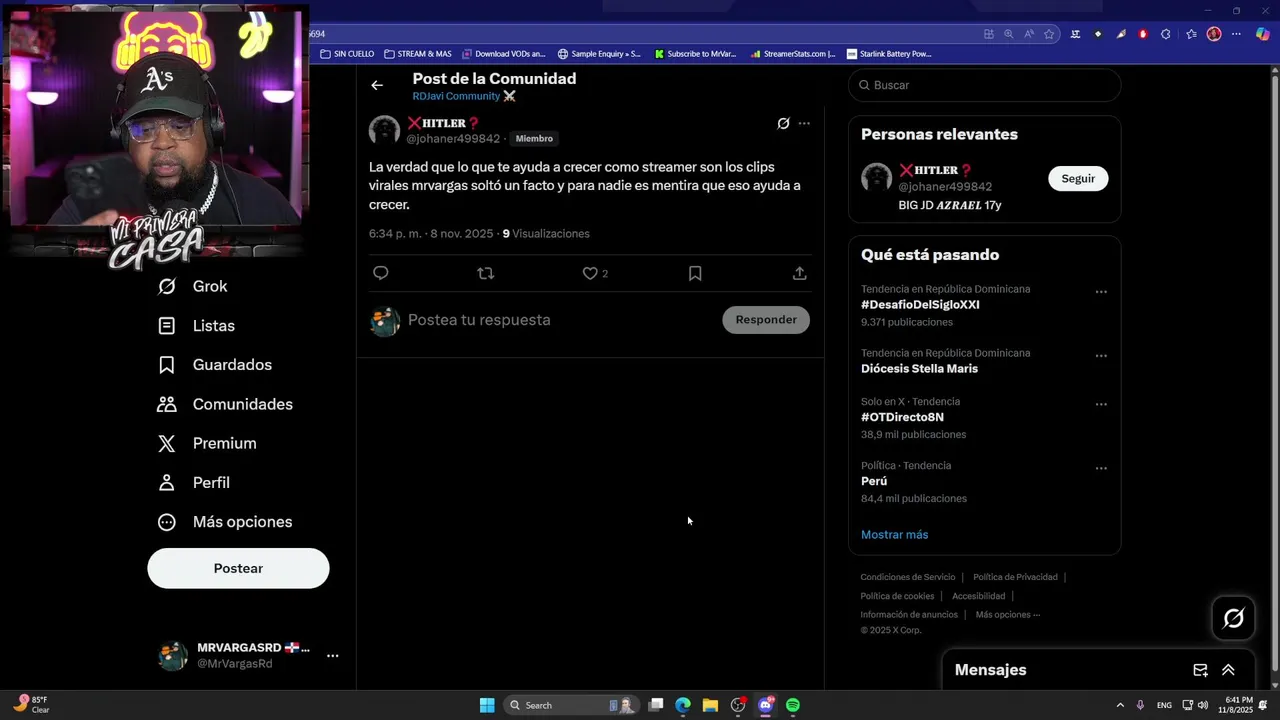This screenshot has height=720, width=1280.
Task: Open Condiciones de Servicio link
Action: (x=908, y=577)
